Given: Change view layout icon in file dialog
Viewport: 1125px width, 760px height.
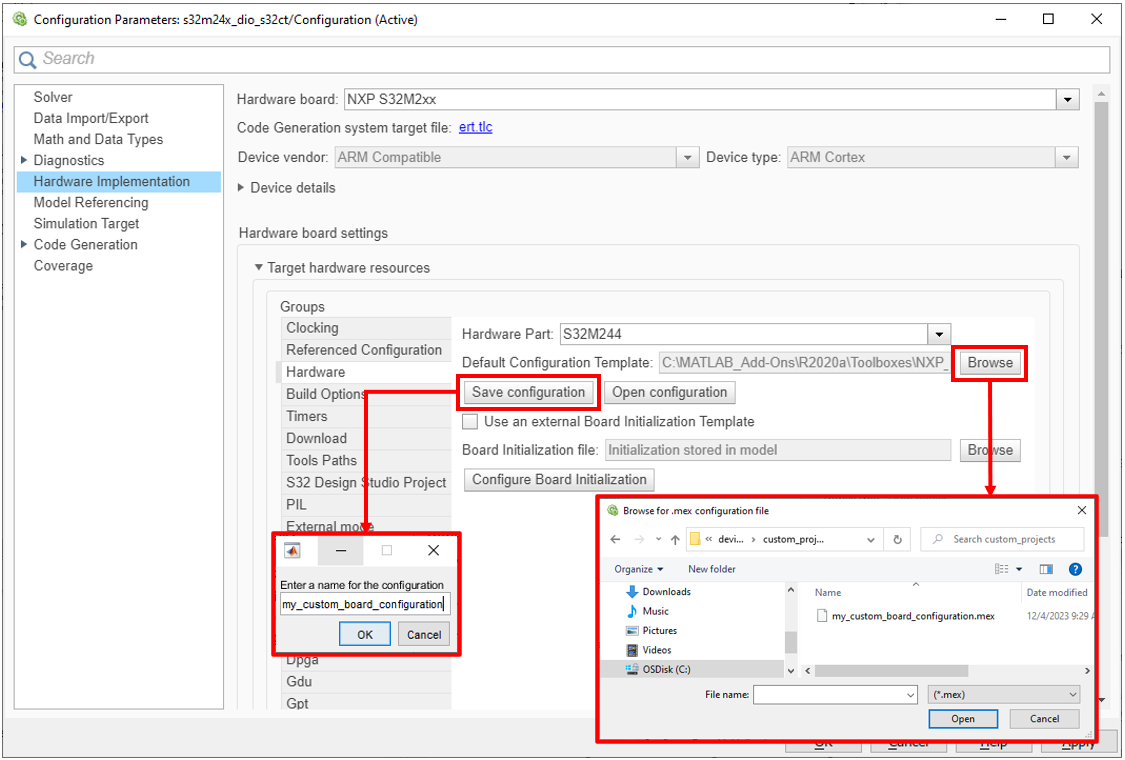Looking at the screenshot, I should tap(1002, 569).
